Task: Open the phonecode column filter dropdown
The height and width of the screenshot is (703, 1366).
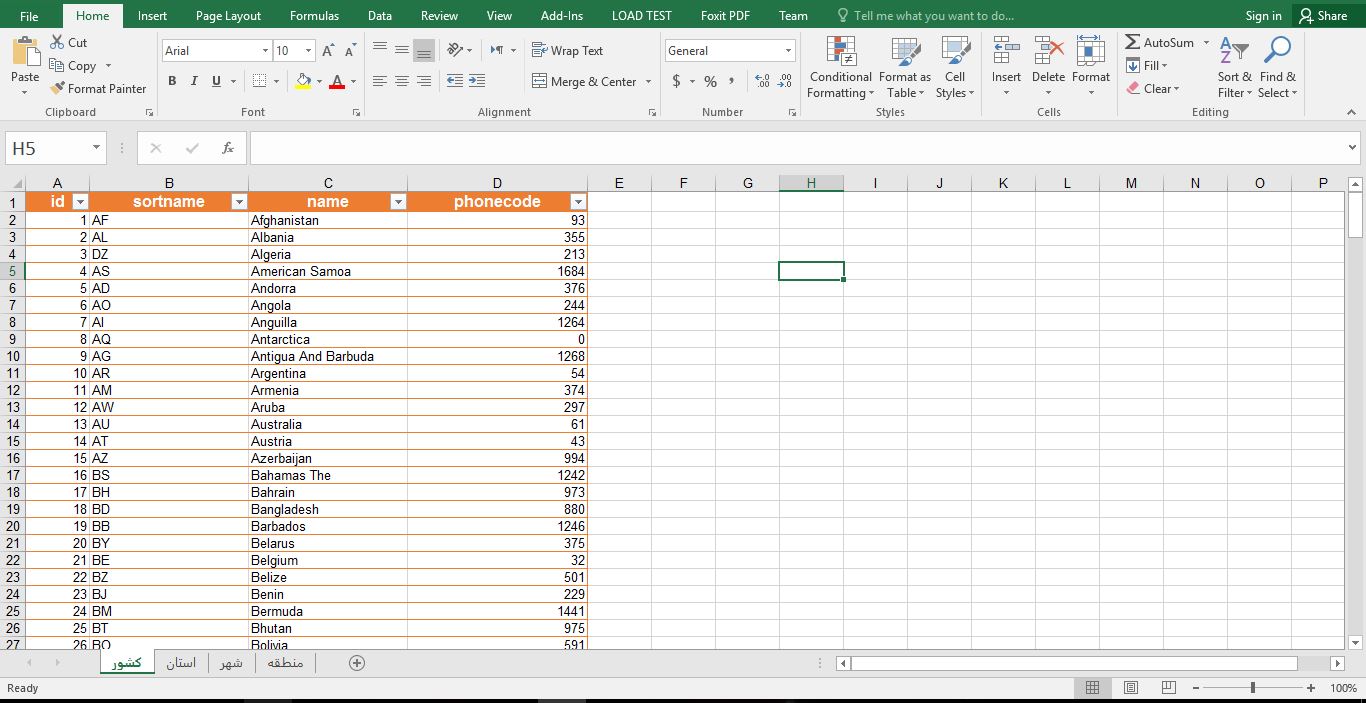Action: (x=577, y=202)
